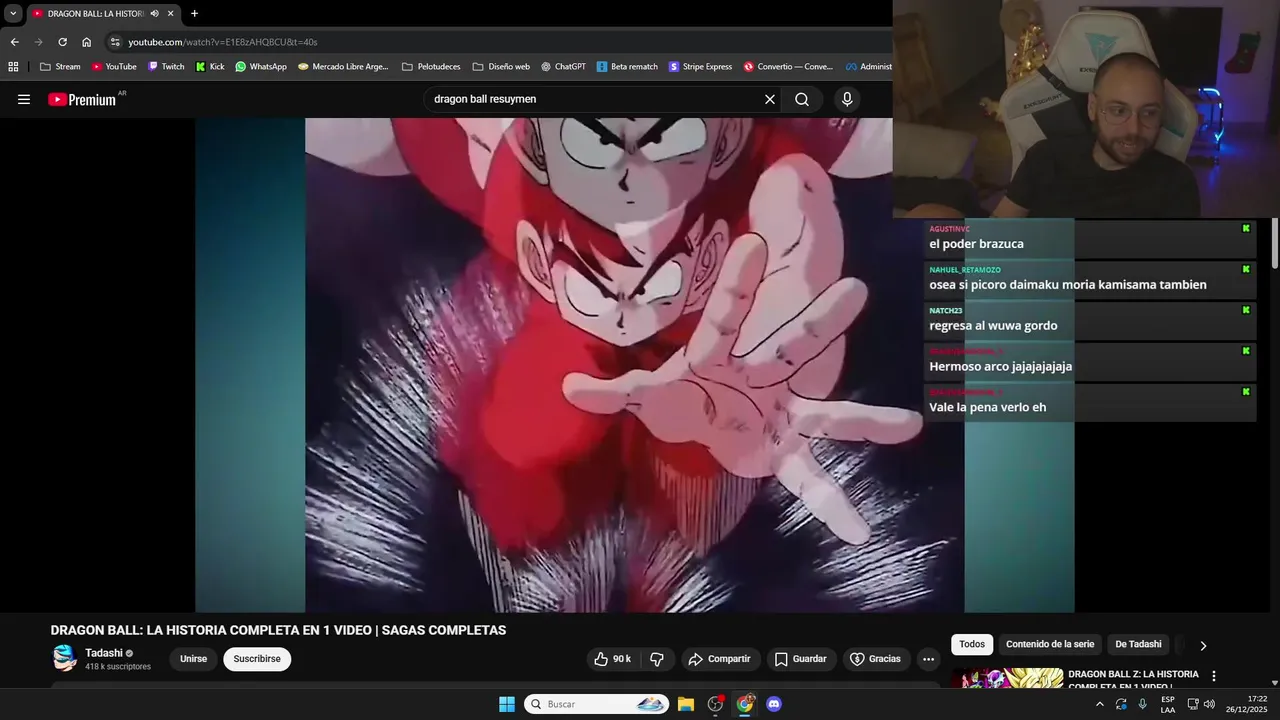Click the Suscribirse button
Image resolution: width=1280 pixels, height=720 pixels.
[257, 659]
